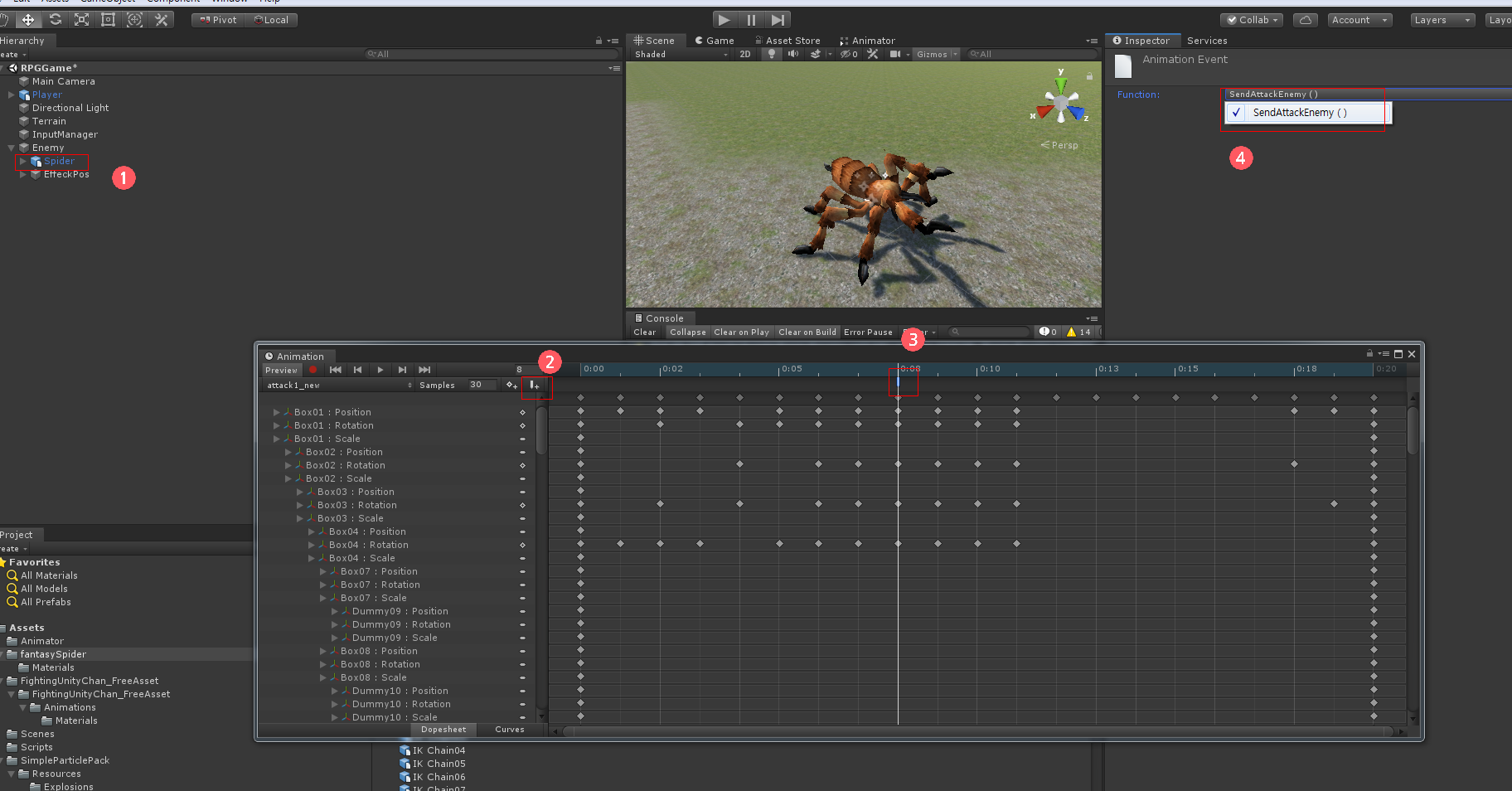Switch to Curves view in Animation

(510, 730)
